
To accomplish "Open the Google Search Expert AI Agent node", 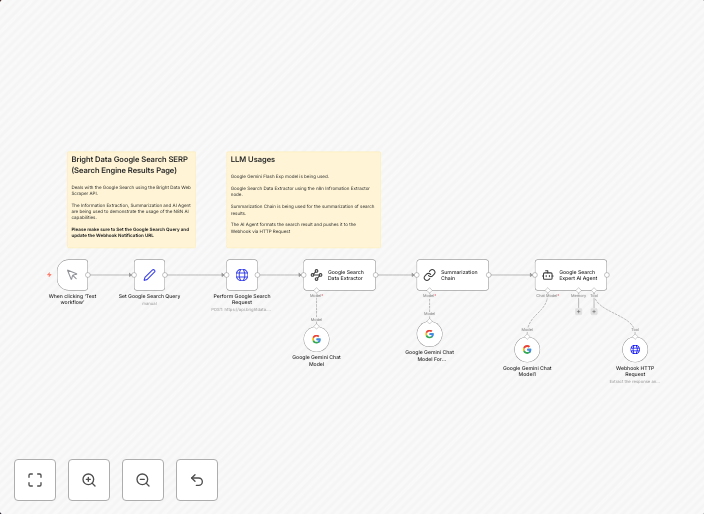I will (571, 275).
